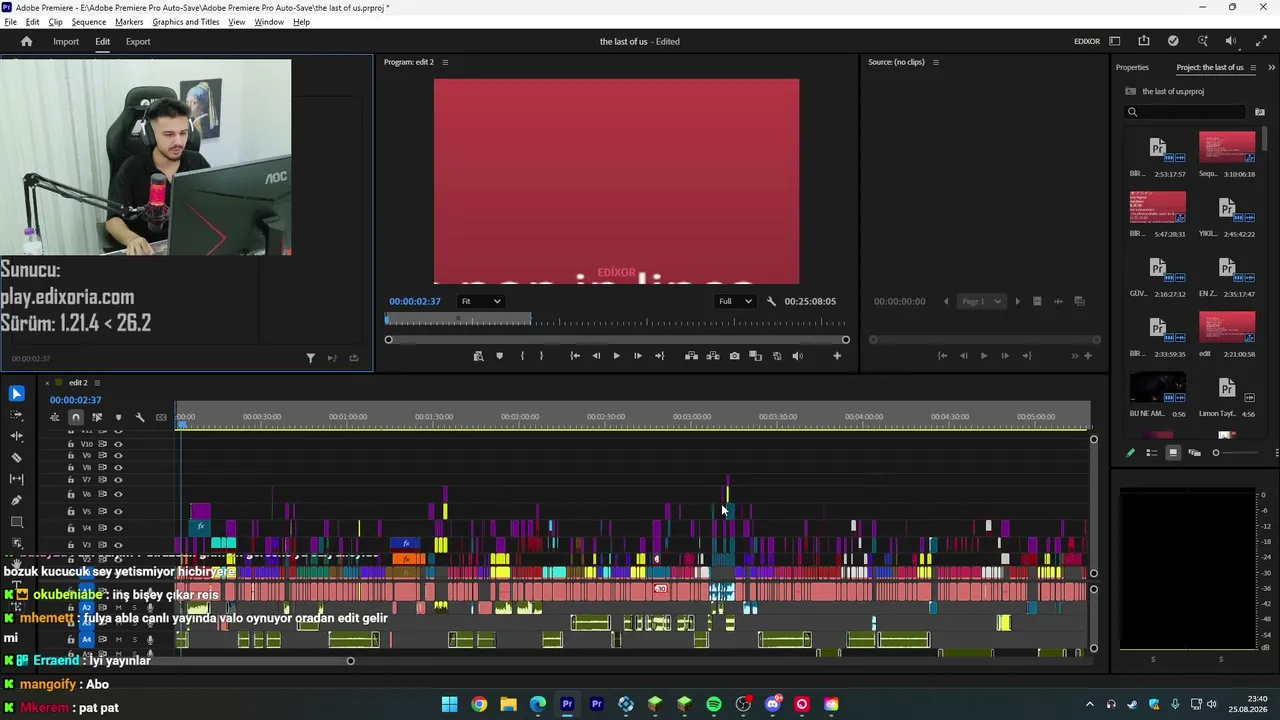Open the Share icon in the header
Screen dimensions: 1280x720
1144,41
